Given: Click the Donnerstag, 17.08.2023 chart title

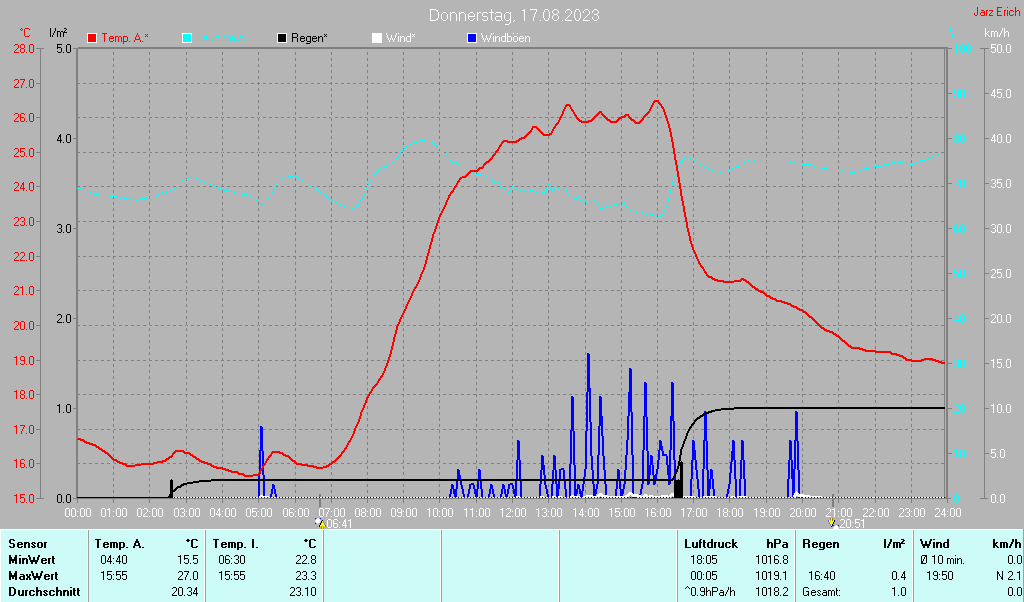Looking at the screenshot, I should coord(515,15).
